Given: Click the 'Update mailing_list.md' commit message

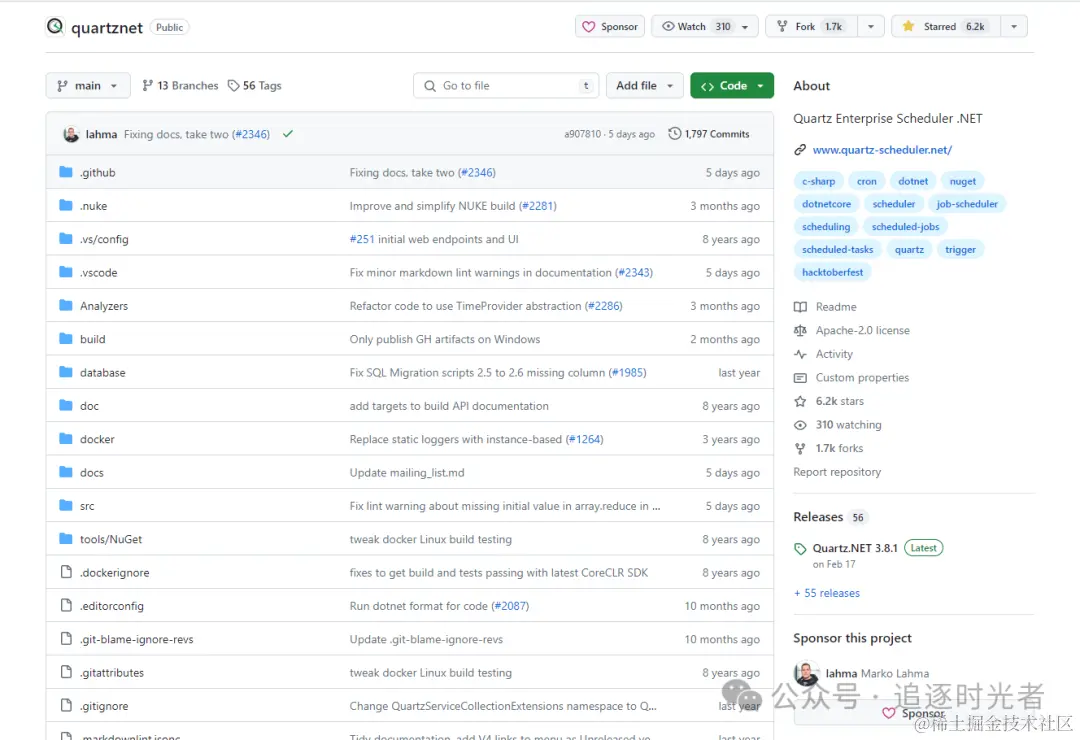Looking at the screenshot, I should click(406, 473).
